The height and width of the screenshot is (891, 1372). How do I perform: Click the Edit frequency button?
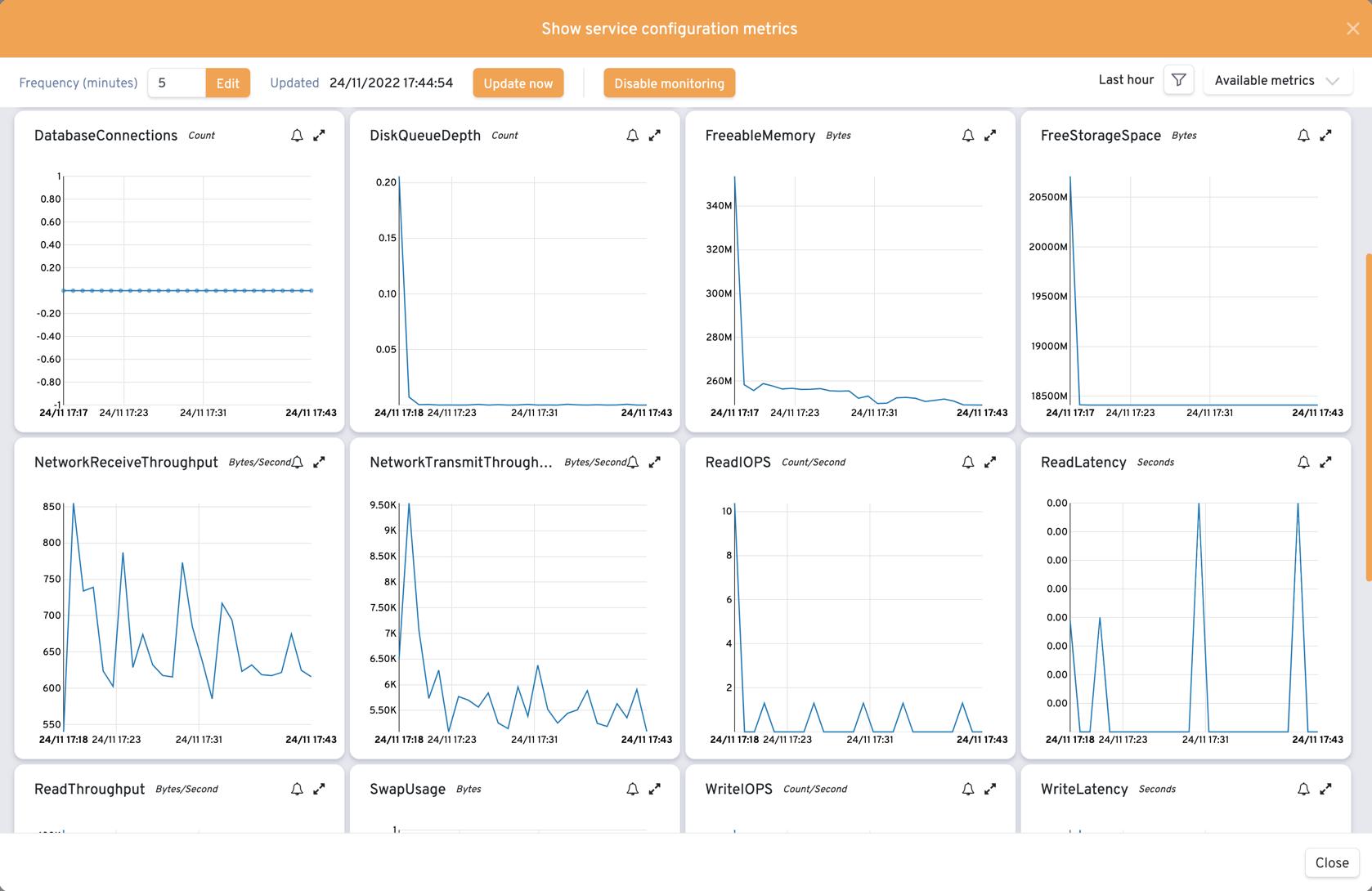click(227, 83)
